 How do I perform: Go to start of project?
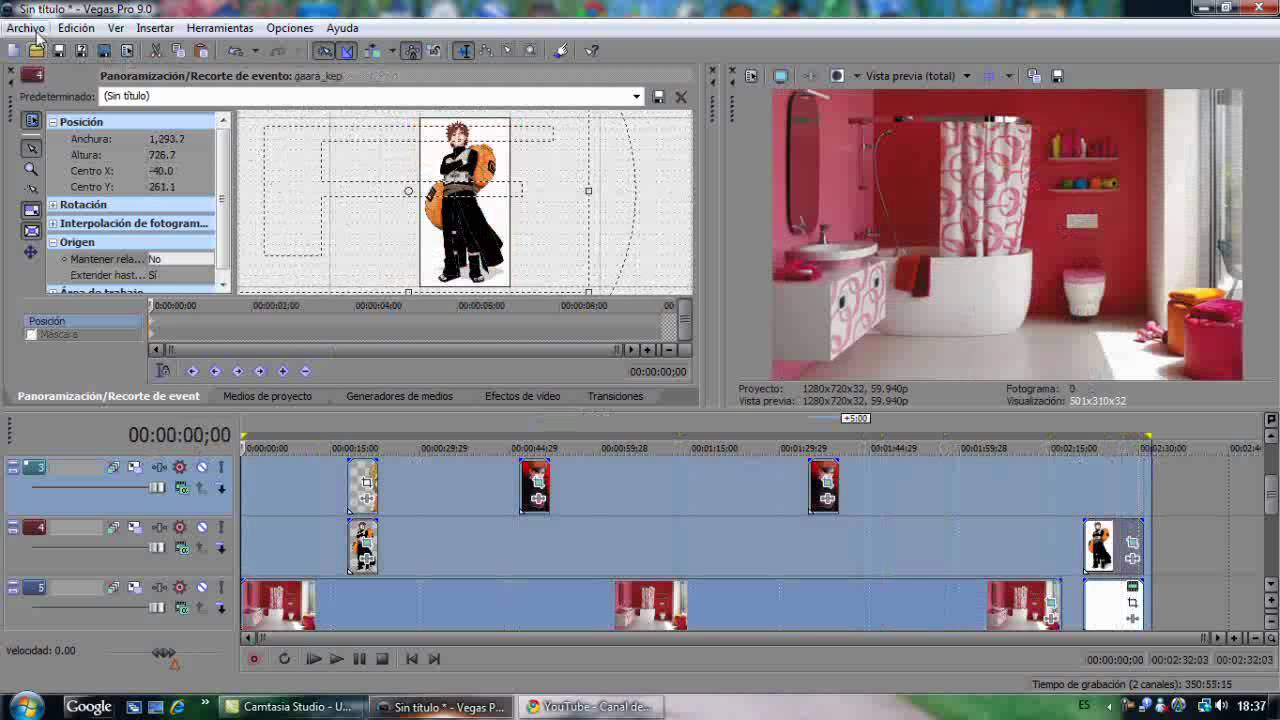tap(411, 659)
